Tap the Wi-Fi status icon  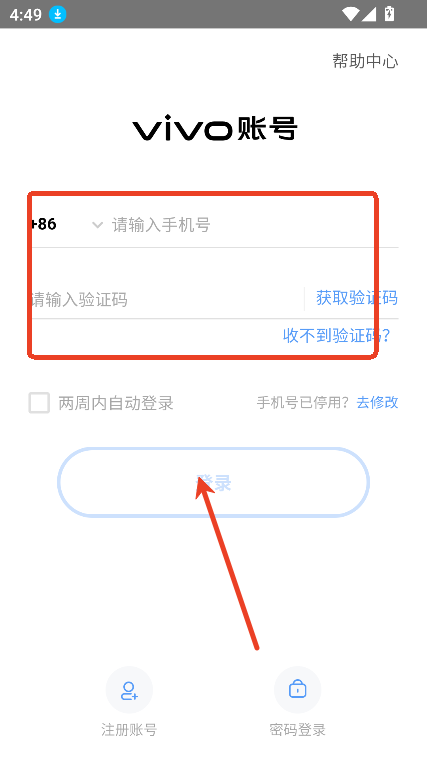coord(350,14)
